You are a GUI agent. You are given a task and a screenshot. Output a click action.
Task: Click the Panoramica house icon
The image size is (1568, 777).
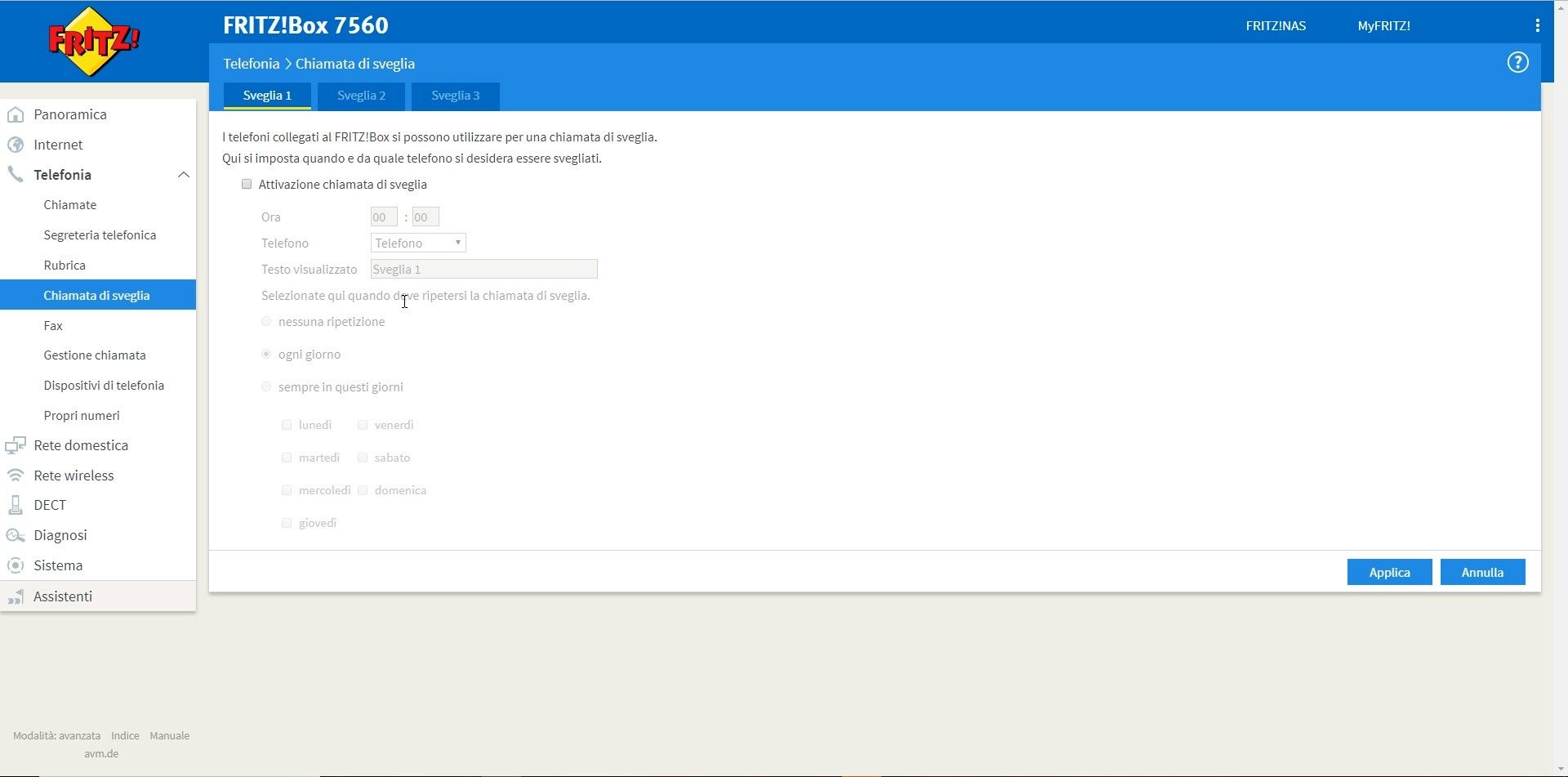click(16, 115)
